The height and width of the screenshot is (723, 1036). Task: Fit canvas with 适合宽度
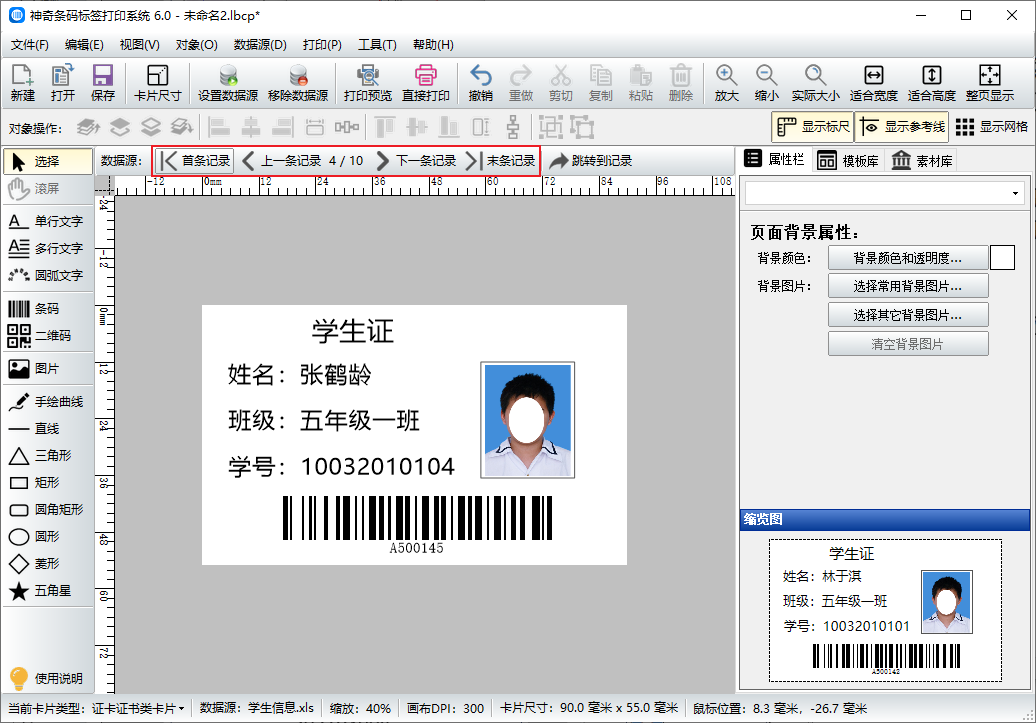873,83
